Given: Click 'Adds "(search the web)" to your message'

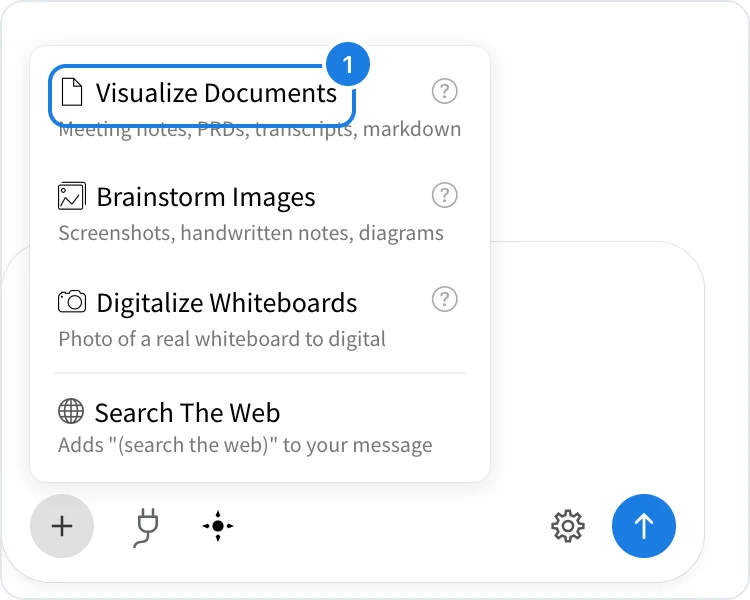Looking at the screenshot, I should (x=245, y=445).
